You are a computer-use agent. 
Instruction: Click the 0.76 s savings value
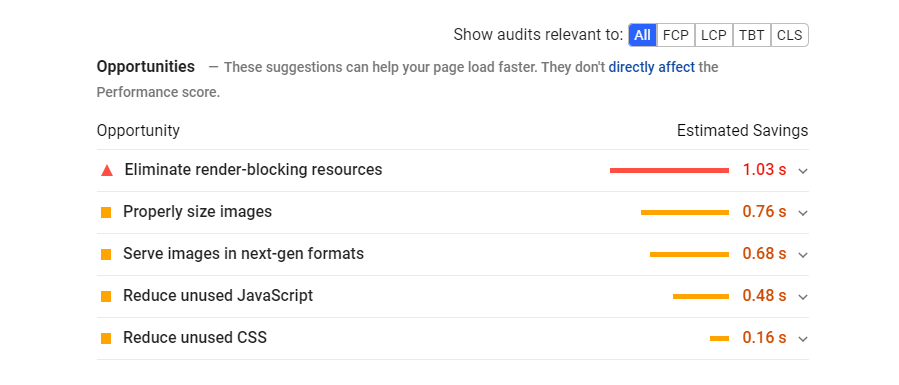pos(764,211)
